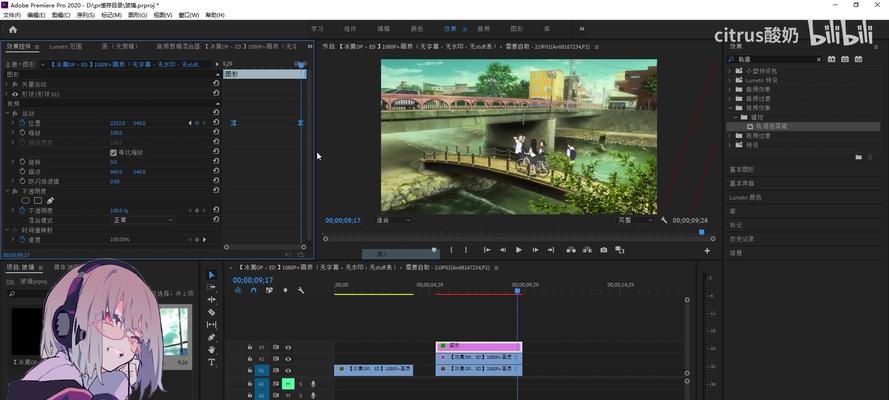The image size is (889, 400).
Task: Click the linked selection icon in the timeline
Action: (x=269, y=290)
